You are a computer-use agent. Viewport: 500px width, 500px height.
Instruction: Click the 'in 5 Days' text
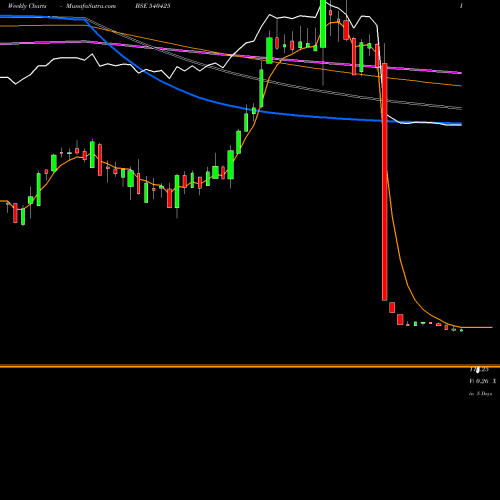click(x=480, y=394)
